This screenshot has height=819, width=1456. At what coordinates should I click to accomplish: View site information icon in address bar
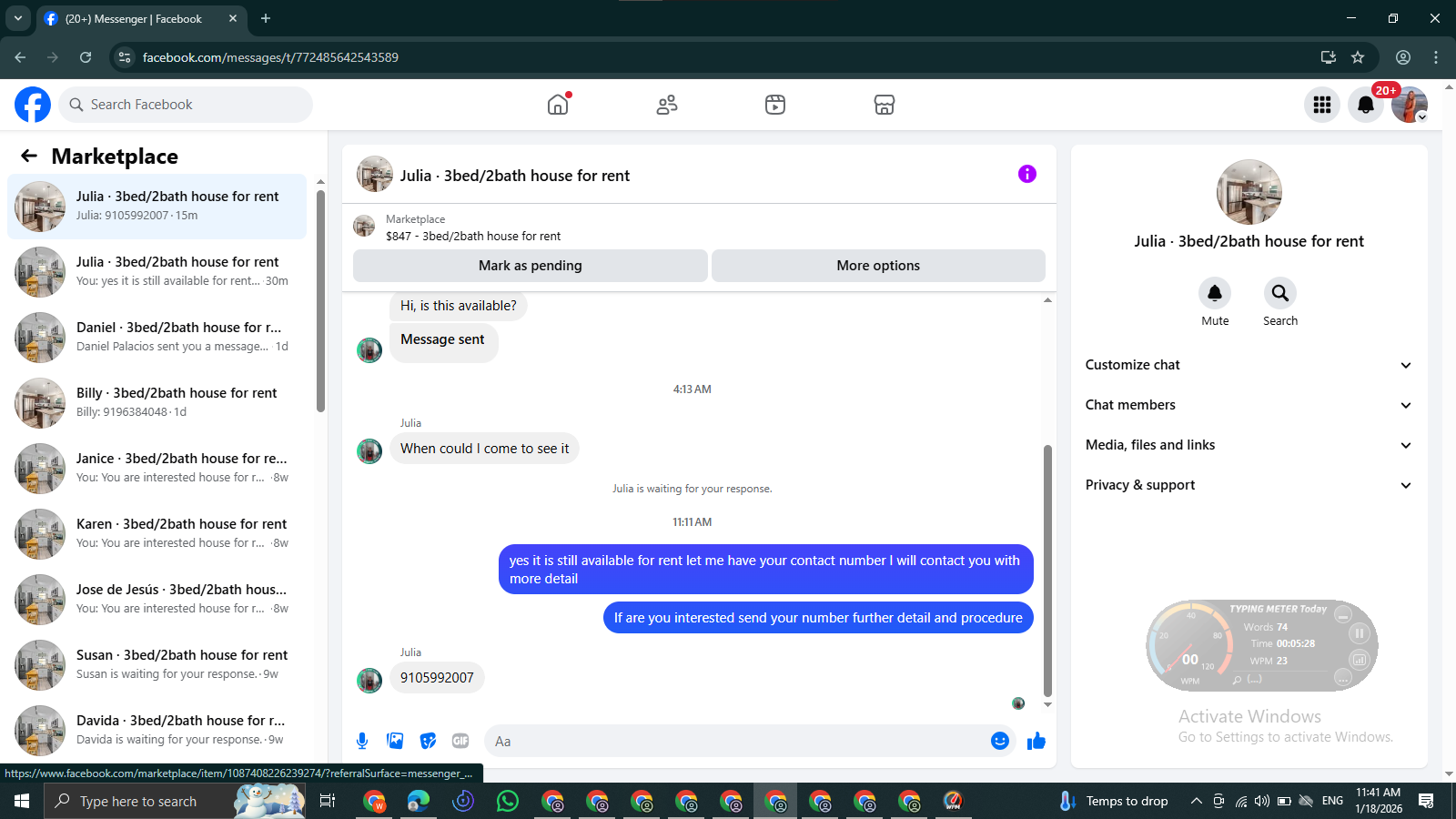pos(125,57)
